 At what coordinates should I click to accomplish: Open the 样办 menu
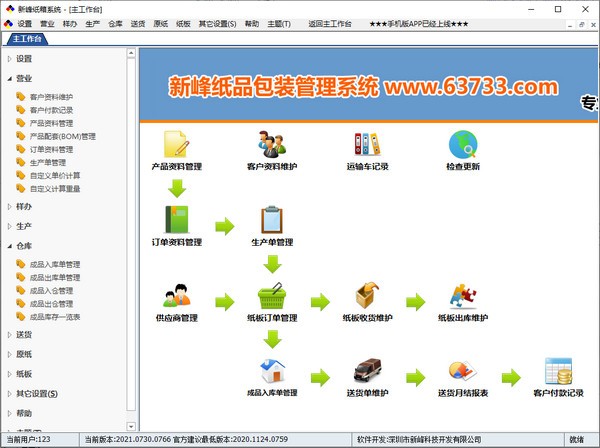[70, 24]
